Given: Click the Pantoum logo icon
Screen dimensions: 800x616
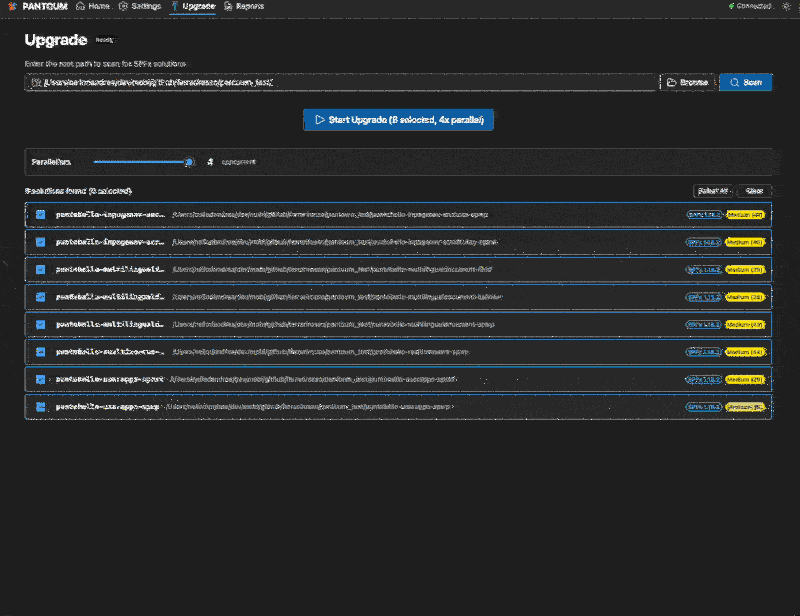Looking at the screenshot, I should click(12, 6).
